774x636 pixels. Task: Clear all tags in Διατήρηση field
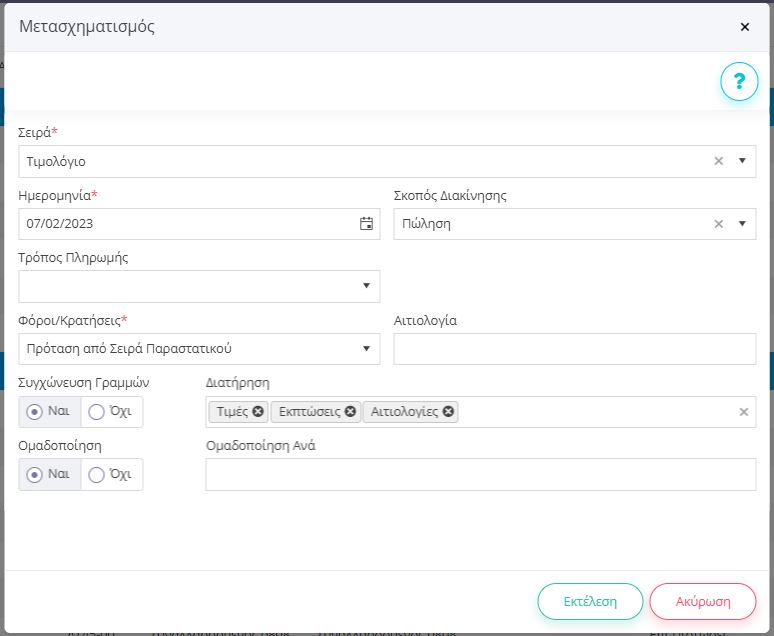tap(743, 412)
